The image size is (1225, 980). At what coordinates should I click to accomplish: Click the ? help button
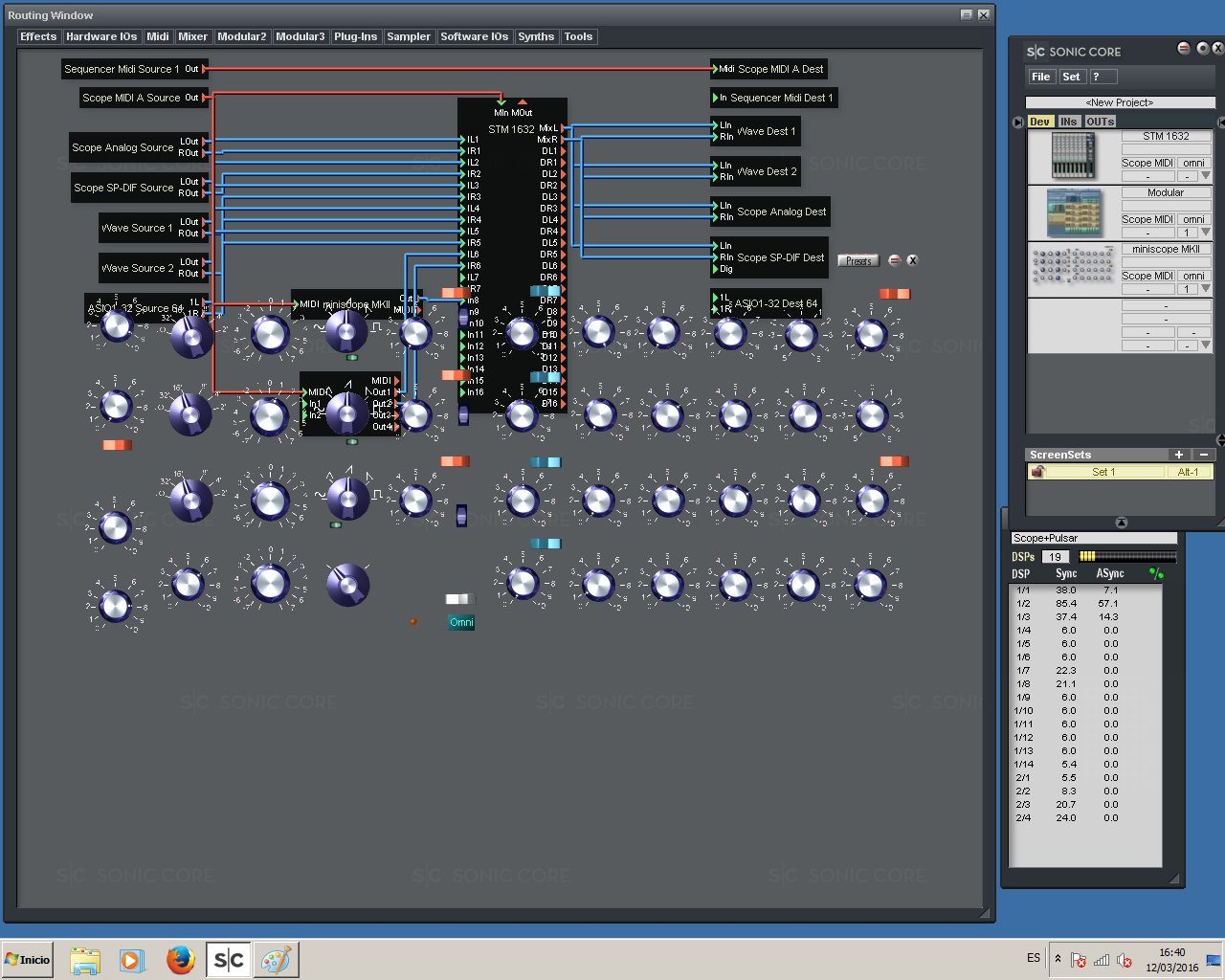click(1102, 77)
